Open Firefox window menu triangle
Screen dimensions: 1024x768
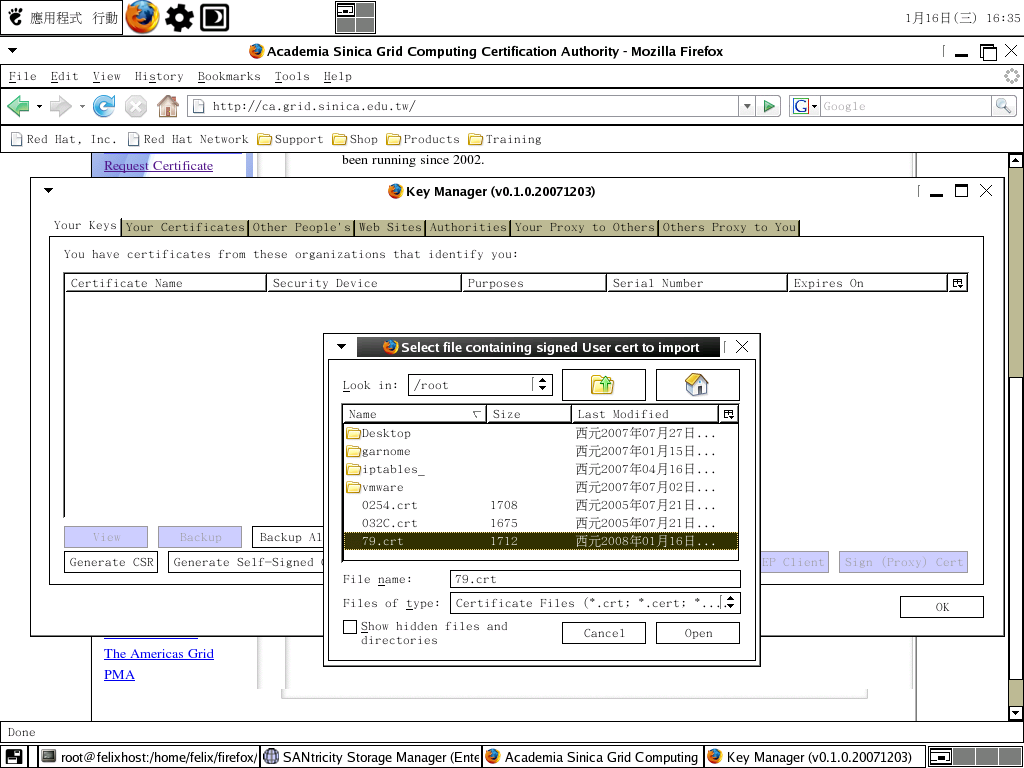point(12,50)
